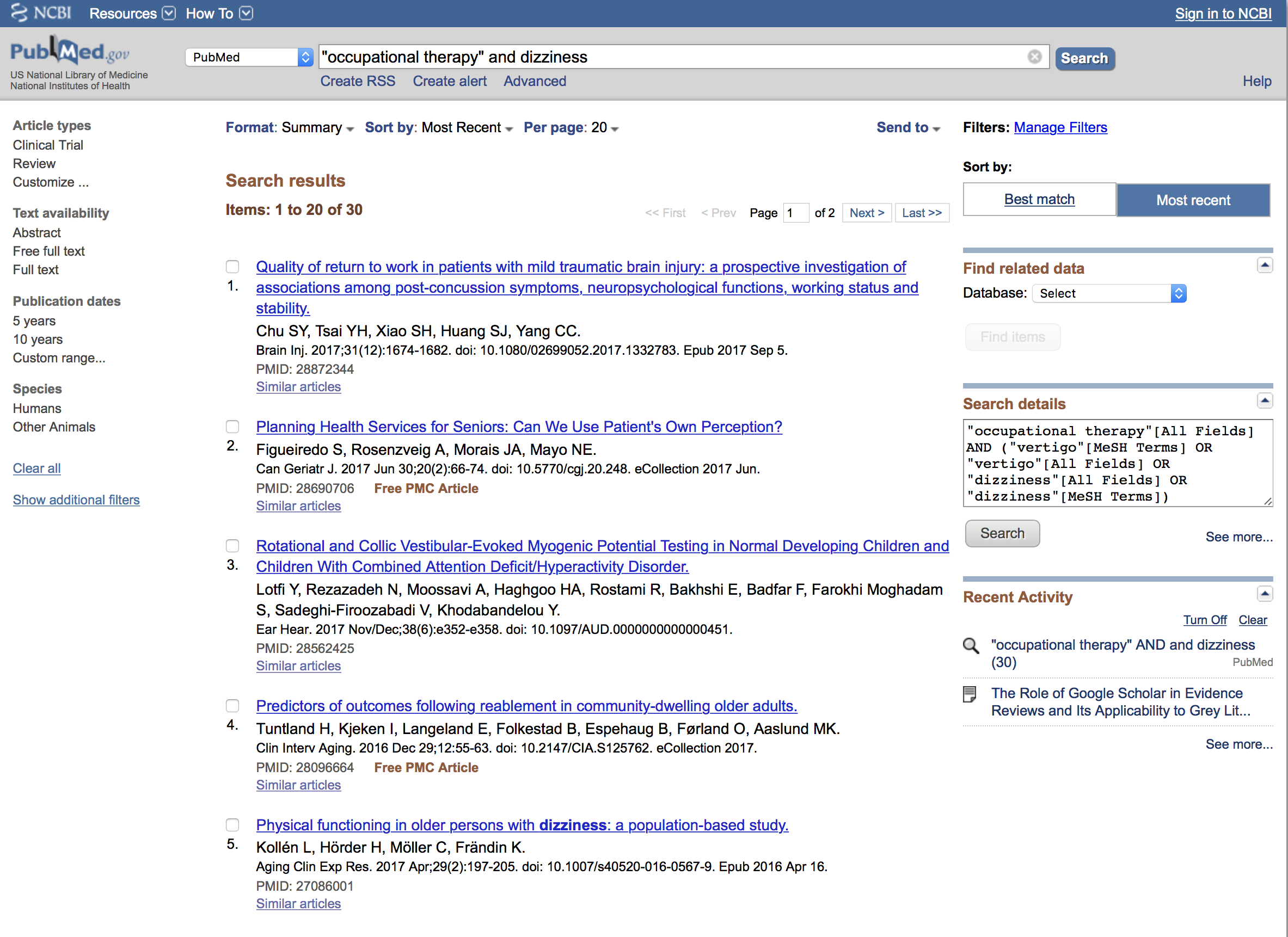Select checkbox for Rotational and Collic result
1288x937 pixels.
232,546
